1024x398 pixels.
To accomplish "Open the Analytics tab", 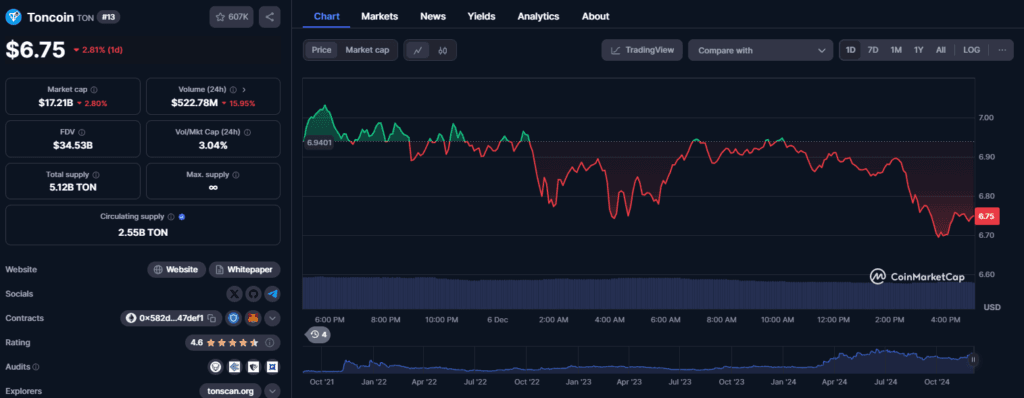I will point(538,16).
